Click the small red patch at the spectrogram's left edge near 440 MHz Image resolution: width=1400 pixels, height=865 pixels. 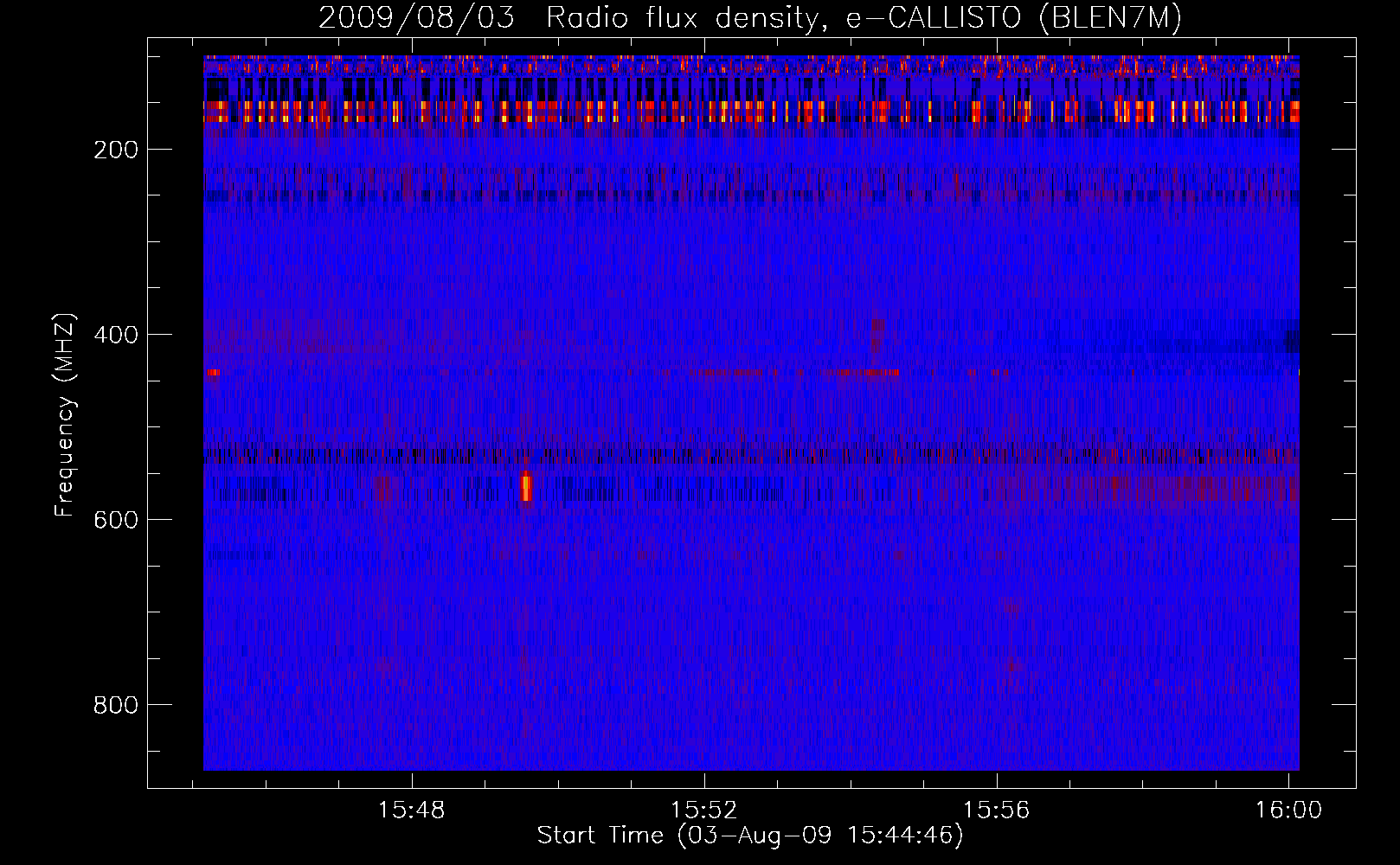point(212,373)
